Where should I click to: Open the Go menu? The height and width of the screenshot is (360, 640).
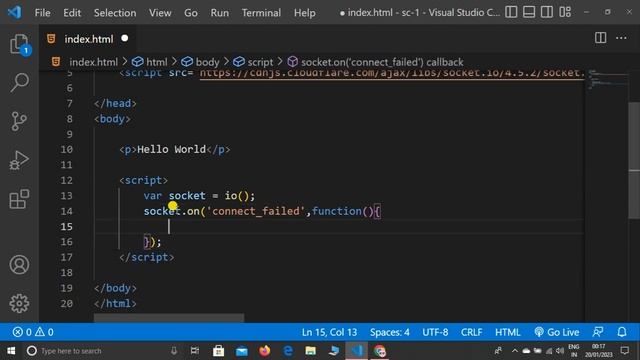click(x=191, y=13)
